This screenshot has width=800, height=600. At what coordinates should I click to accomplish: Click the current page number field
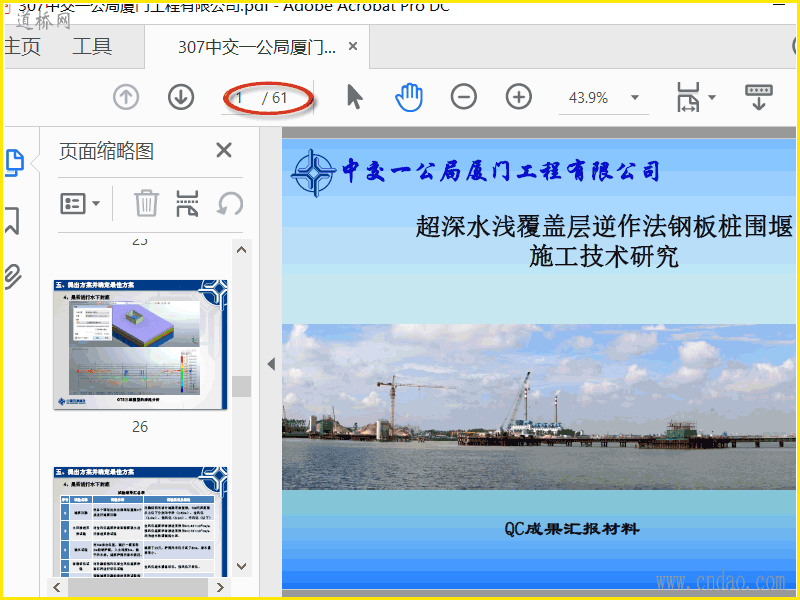pos(240,97)
